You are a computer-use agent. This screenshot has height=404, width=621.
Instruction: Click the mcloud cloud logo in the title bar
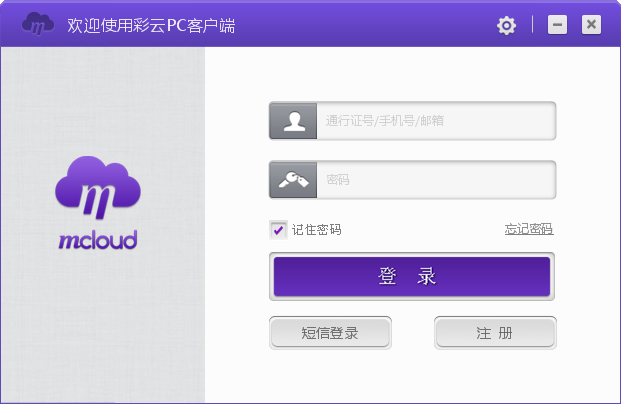(38, 24)
